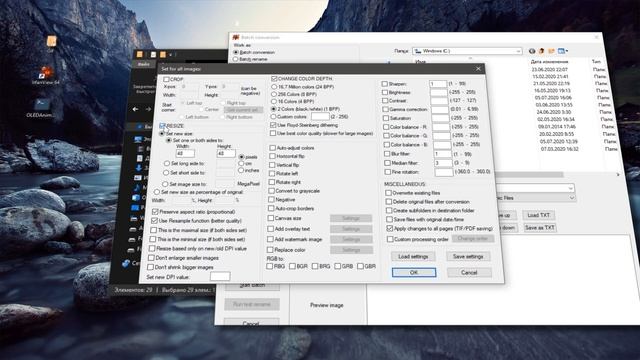Select 16.7 Million colors (24 BPP)
The width and height of the screenshot is (640, 360).
[274, 87]
